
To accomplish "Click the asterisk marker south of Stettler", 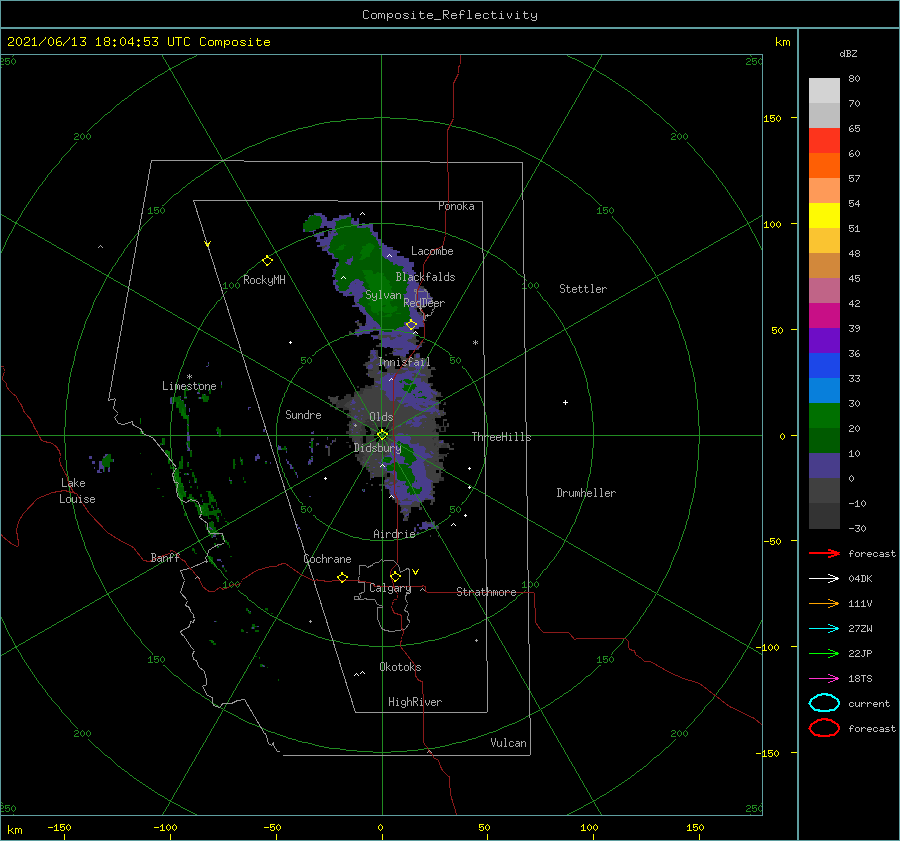I will (x=475, y=343).
